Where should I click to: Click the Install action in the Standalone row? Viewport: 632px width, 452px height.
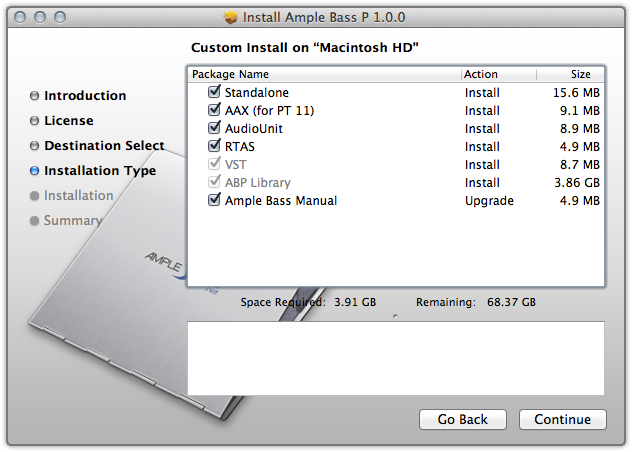click(x=482, y=93)
